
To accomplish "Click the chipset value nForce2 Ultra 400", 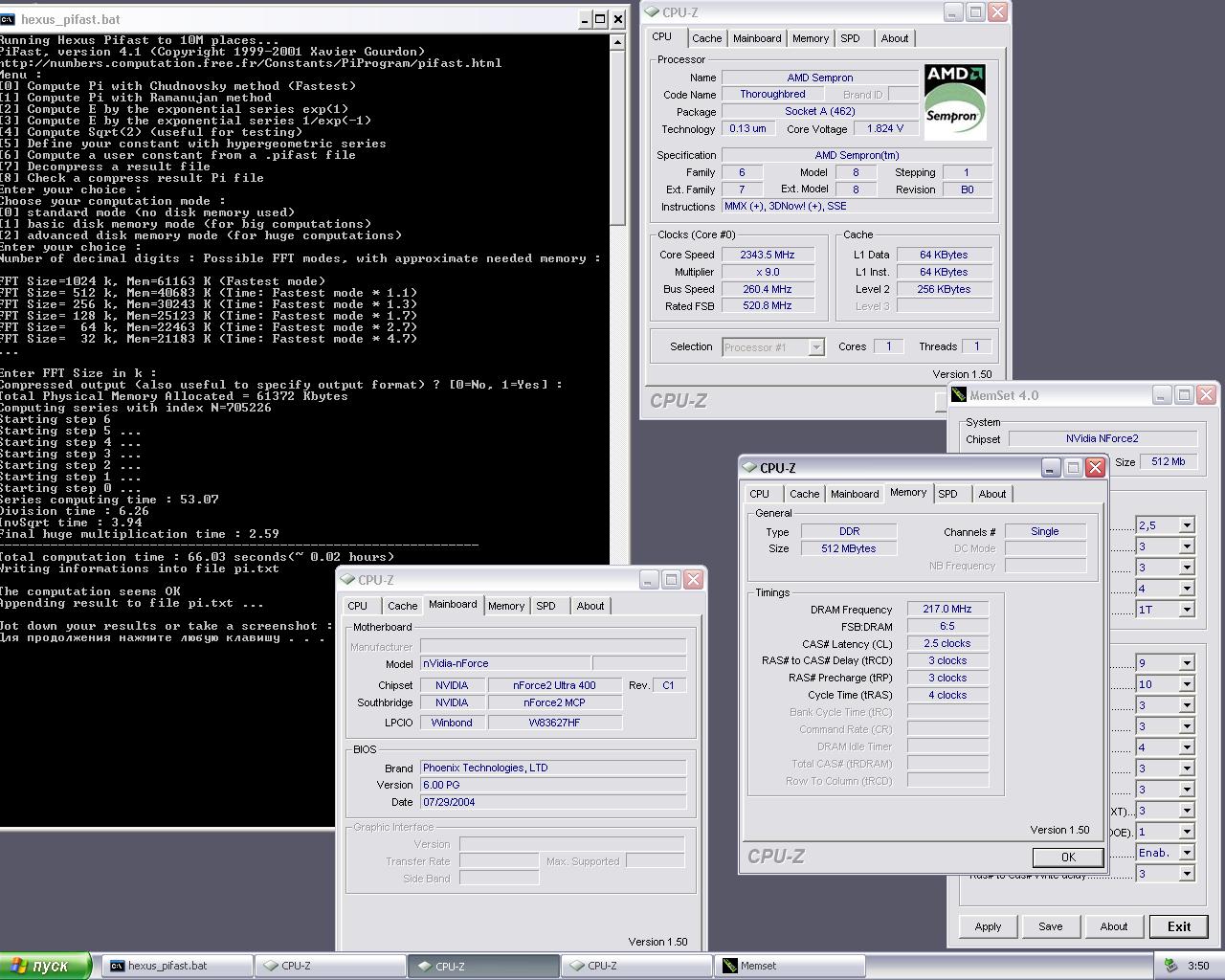I will tap(555, 685).
